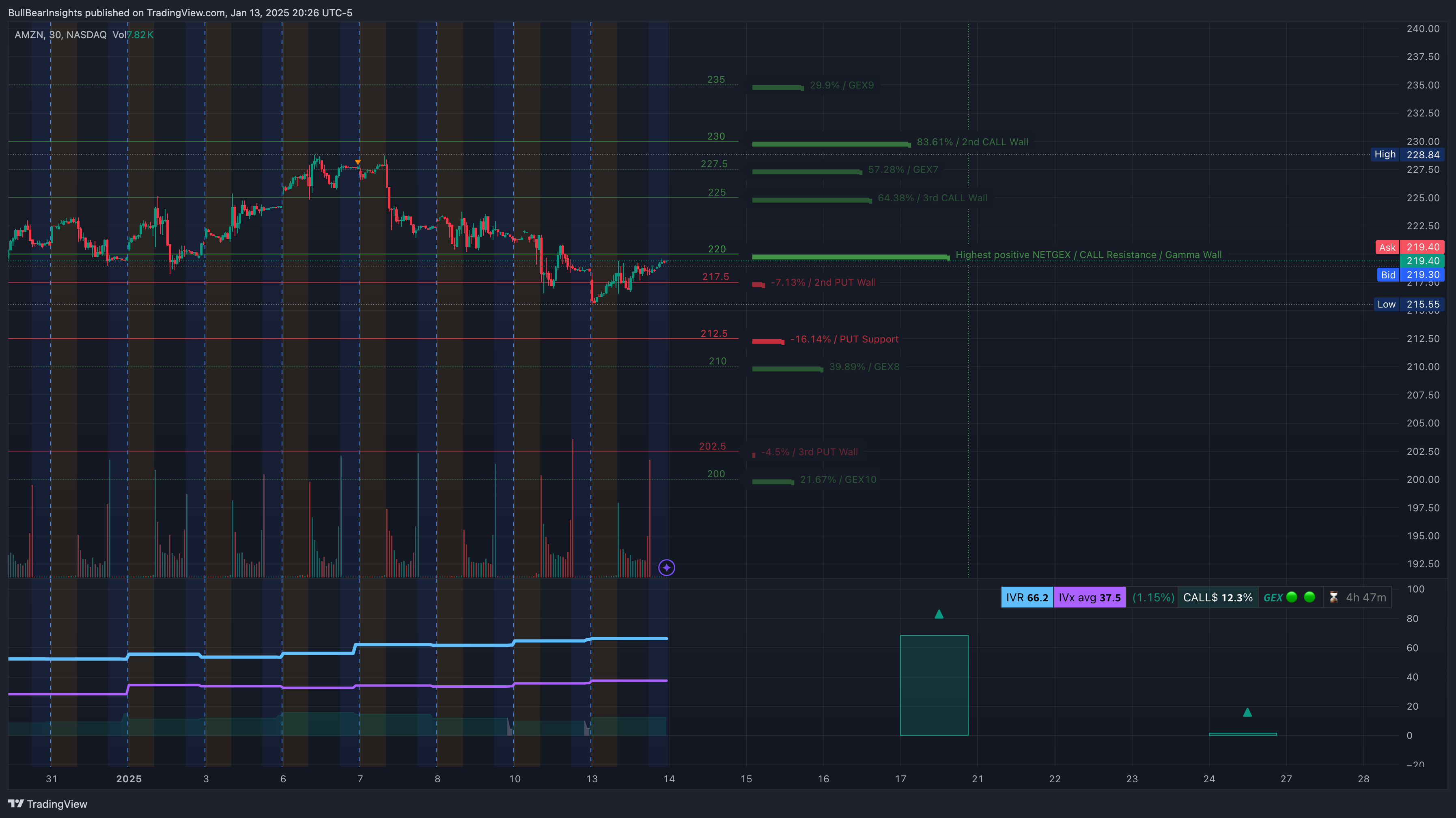Click the 210 strike level label
The image size is (1456, 818).
[717, 361]
